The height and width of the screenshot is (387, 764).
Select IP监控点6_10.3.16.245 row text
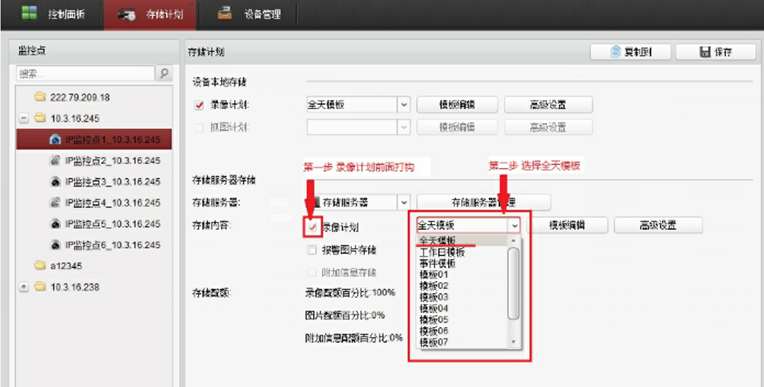pos(113,245)
